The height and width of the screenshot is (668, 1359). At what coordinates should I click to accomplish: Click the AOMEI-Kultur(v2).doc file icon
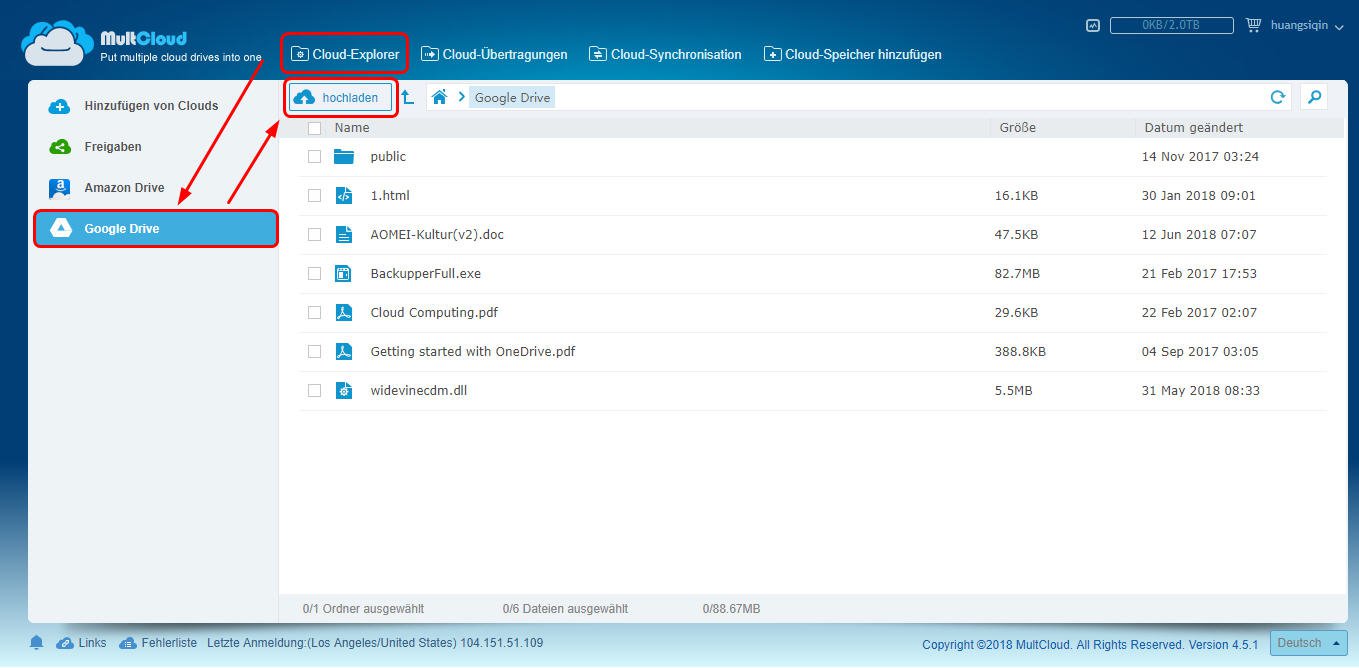(x=344, y=234)
